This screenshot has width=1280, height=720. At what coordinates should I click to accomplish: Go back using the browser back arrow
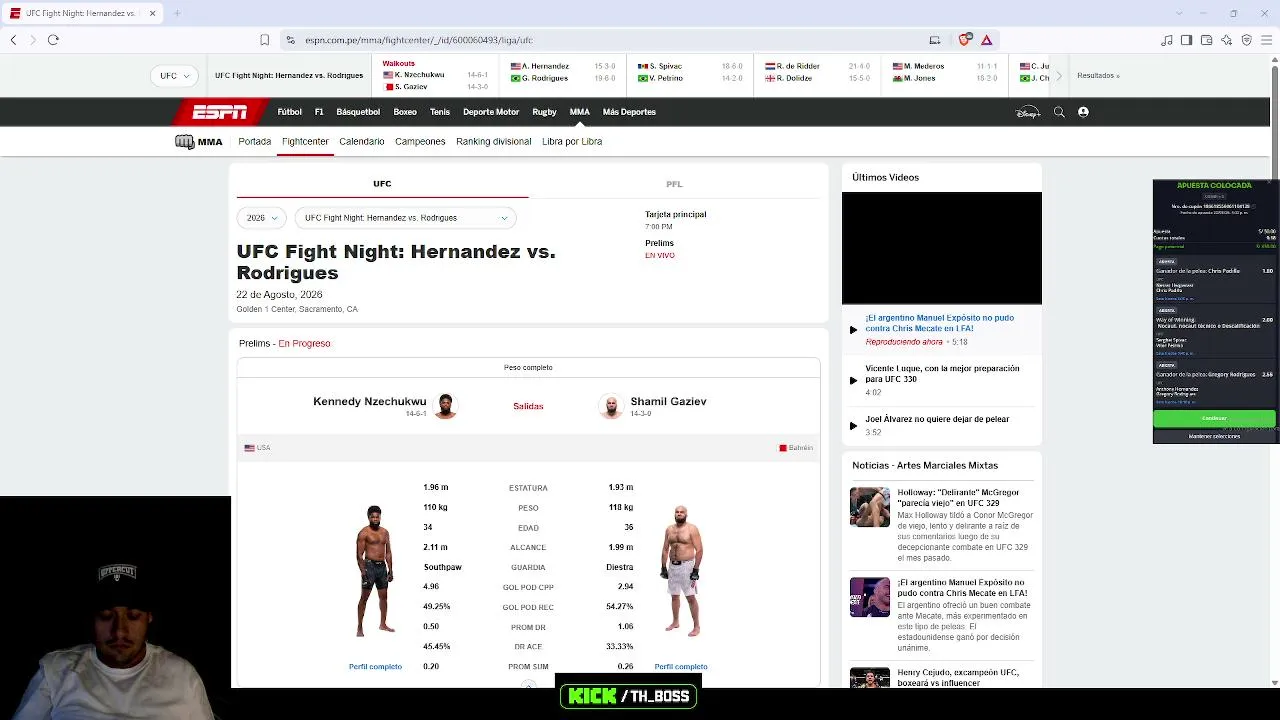tap(13, 40)
